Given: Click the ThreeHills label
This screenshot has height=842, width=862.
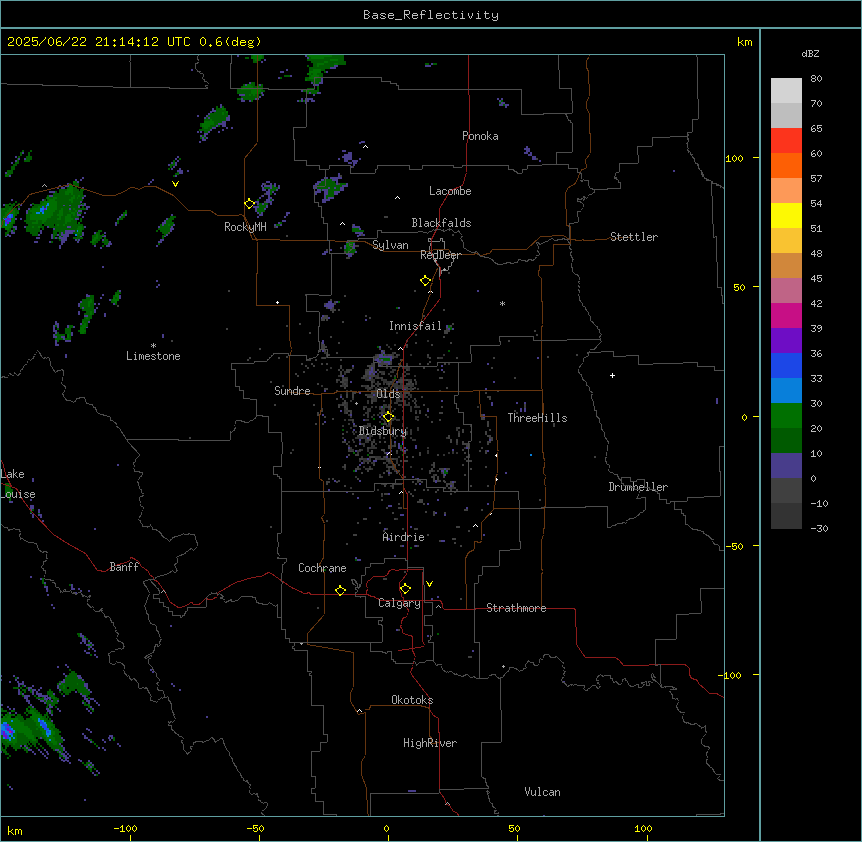Looking at the screenshot, I should [537, 418].
